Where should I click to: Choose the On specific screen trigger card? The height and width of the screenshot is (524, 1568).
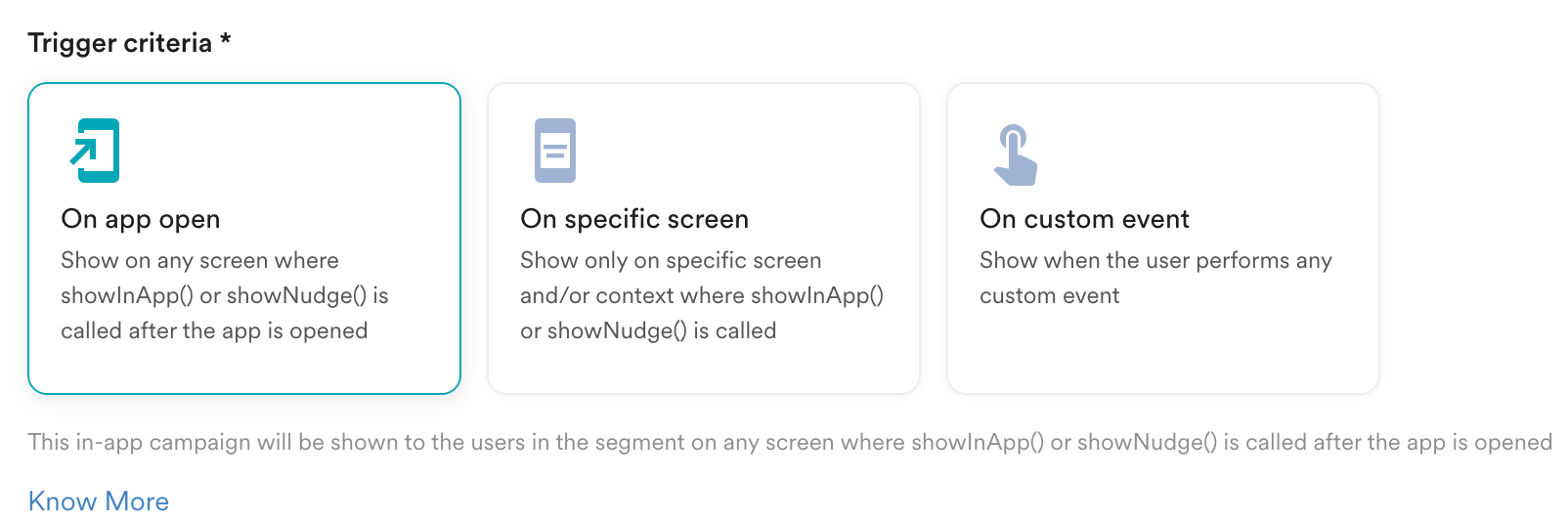704,239
